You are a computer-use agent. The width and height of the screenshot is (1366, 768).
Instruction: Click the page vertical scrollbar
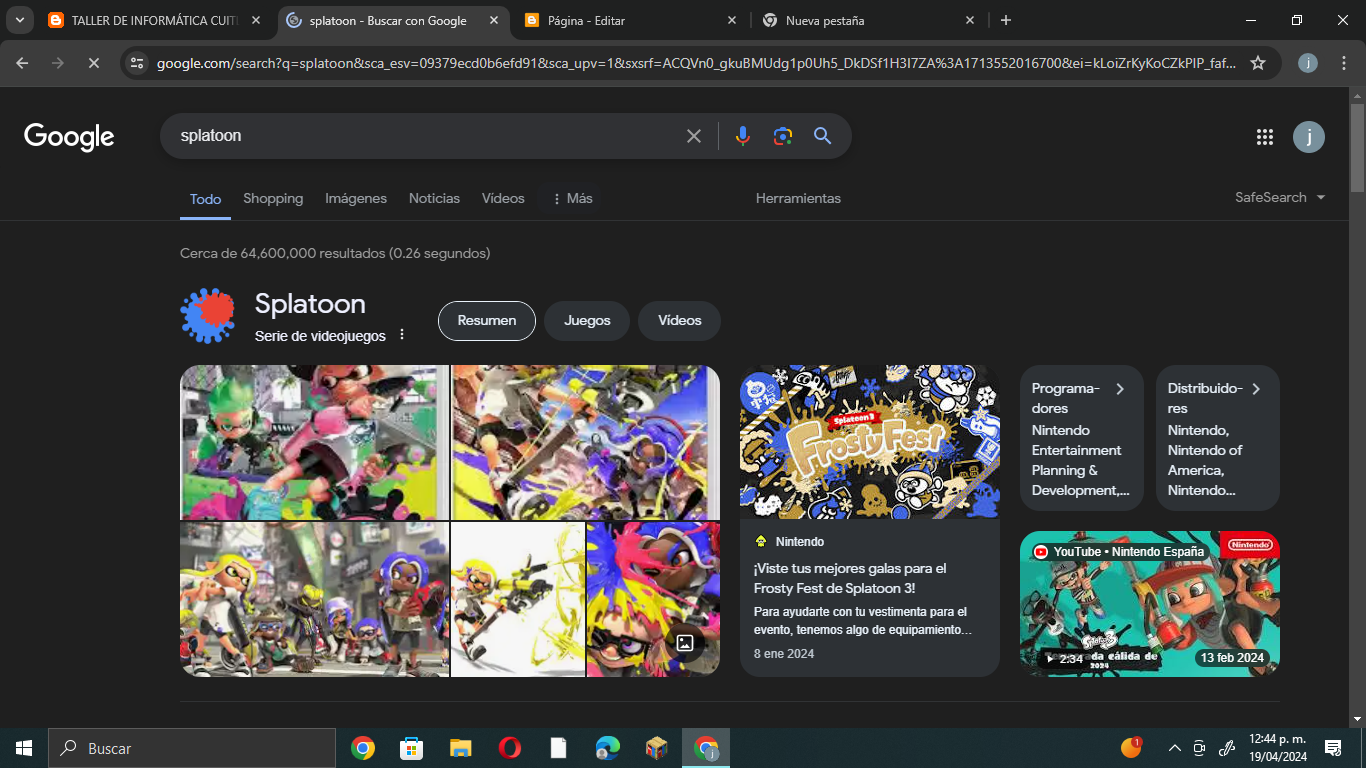coord(1357,150)
